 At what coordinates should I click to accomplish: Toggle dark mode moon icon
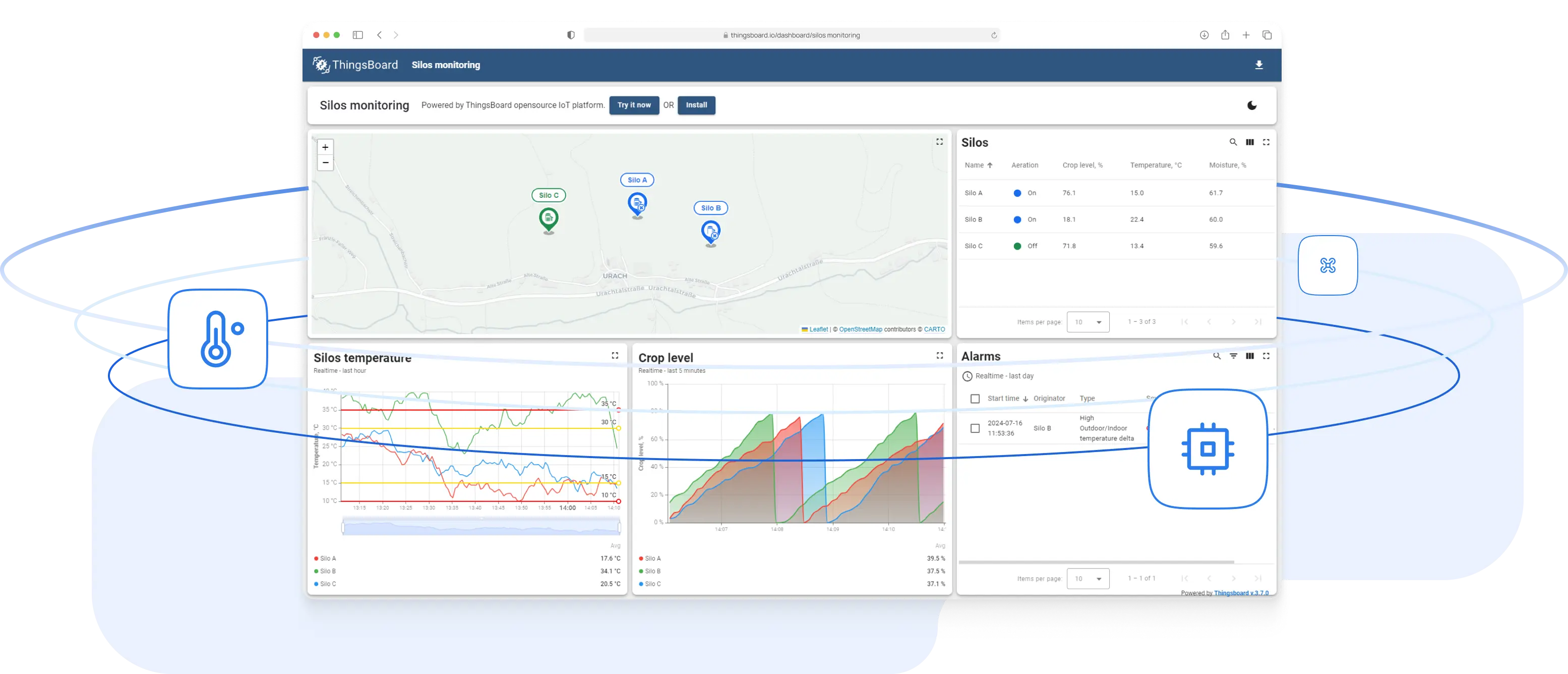pos(1251,105)
